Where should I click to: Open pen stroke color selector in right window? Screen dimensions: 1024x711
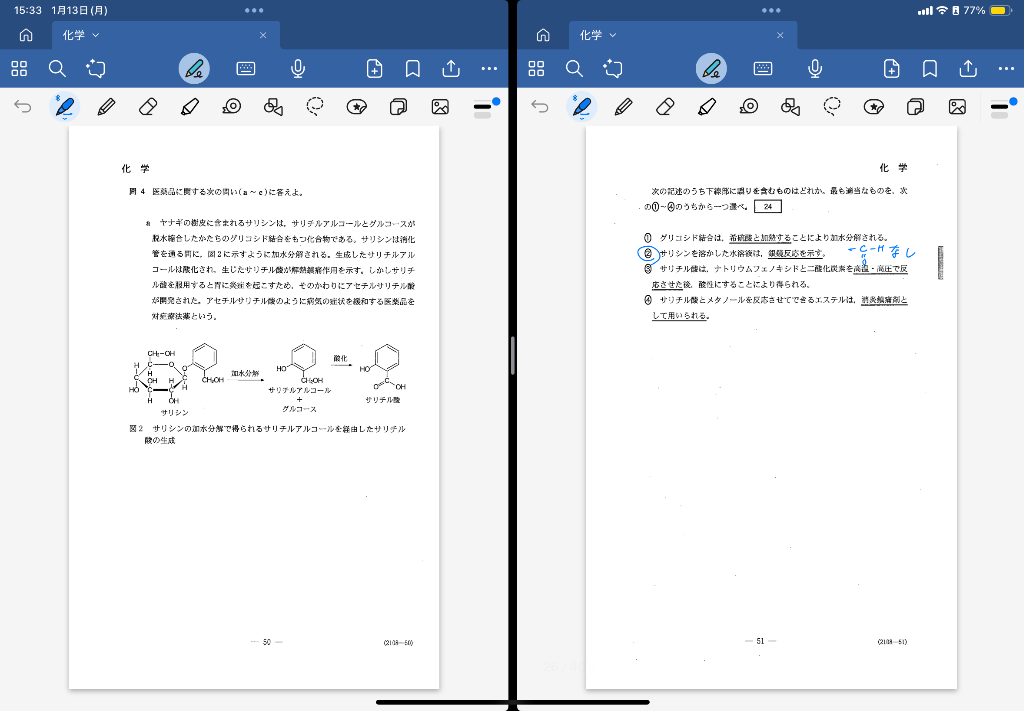pyautogui.click(x=999, y=107)
